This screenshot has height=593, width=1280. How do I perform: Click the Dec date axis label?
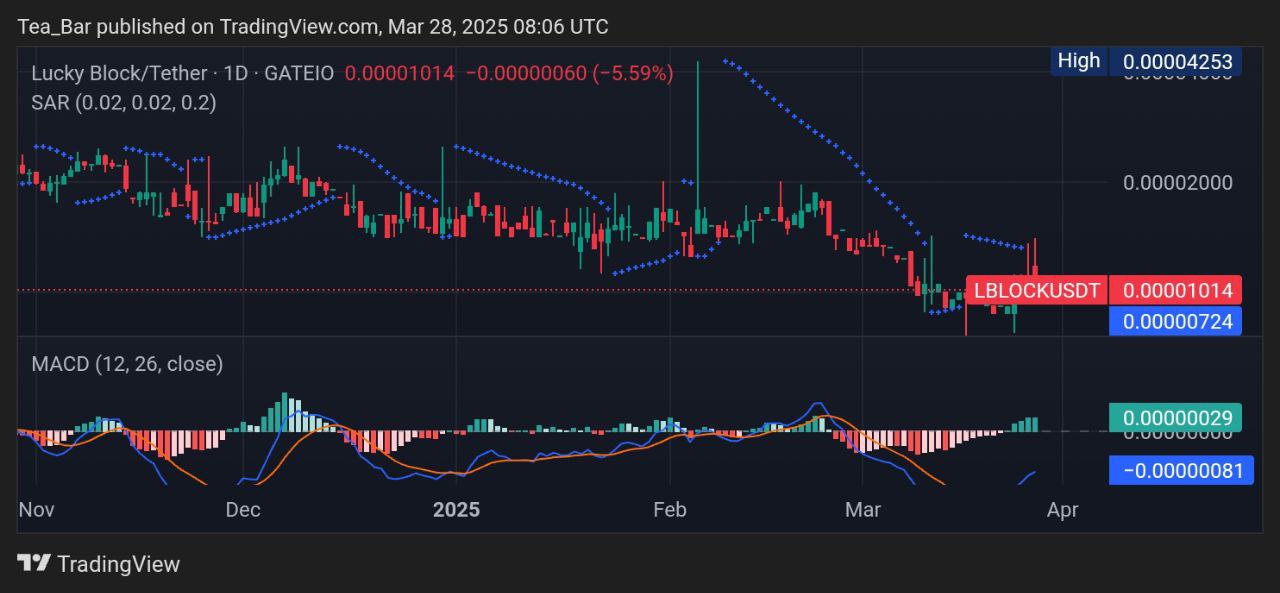click(x=243, y=510)
